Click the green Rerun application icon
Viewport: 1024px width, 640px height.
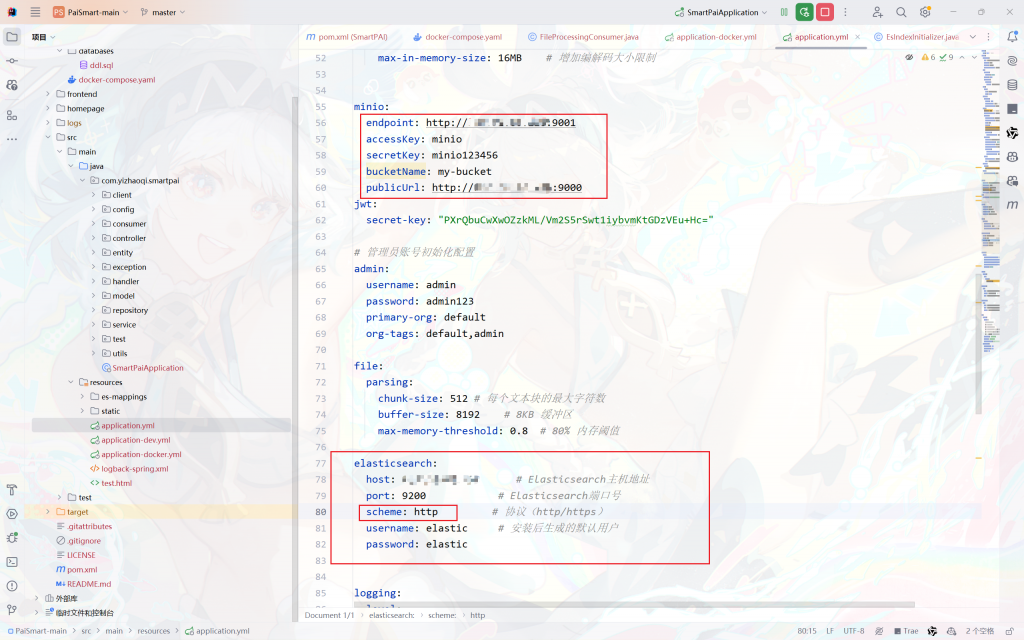(x=804, y=12)
